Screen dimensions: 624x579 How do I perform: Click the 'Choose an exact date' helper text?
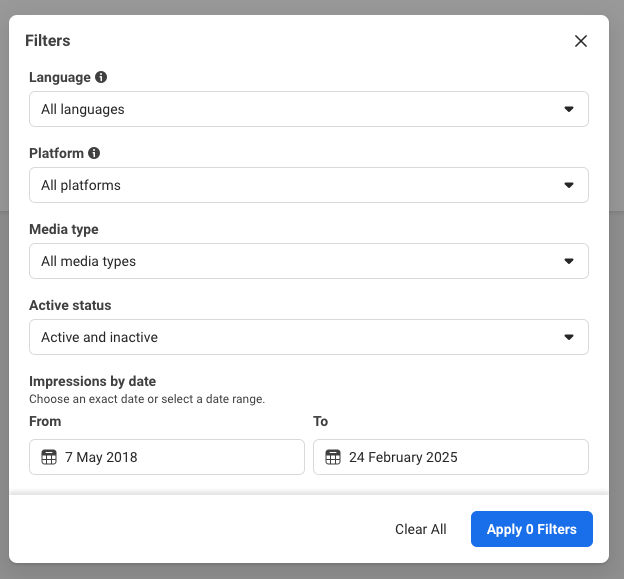[147, 399]
